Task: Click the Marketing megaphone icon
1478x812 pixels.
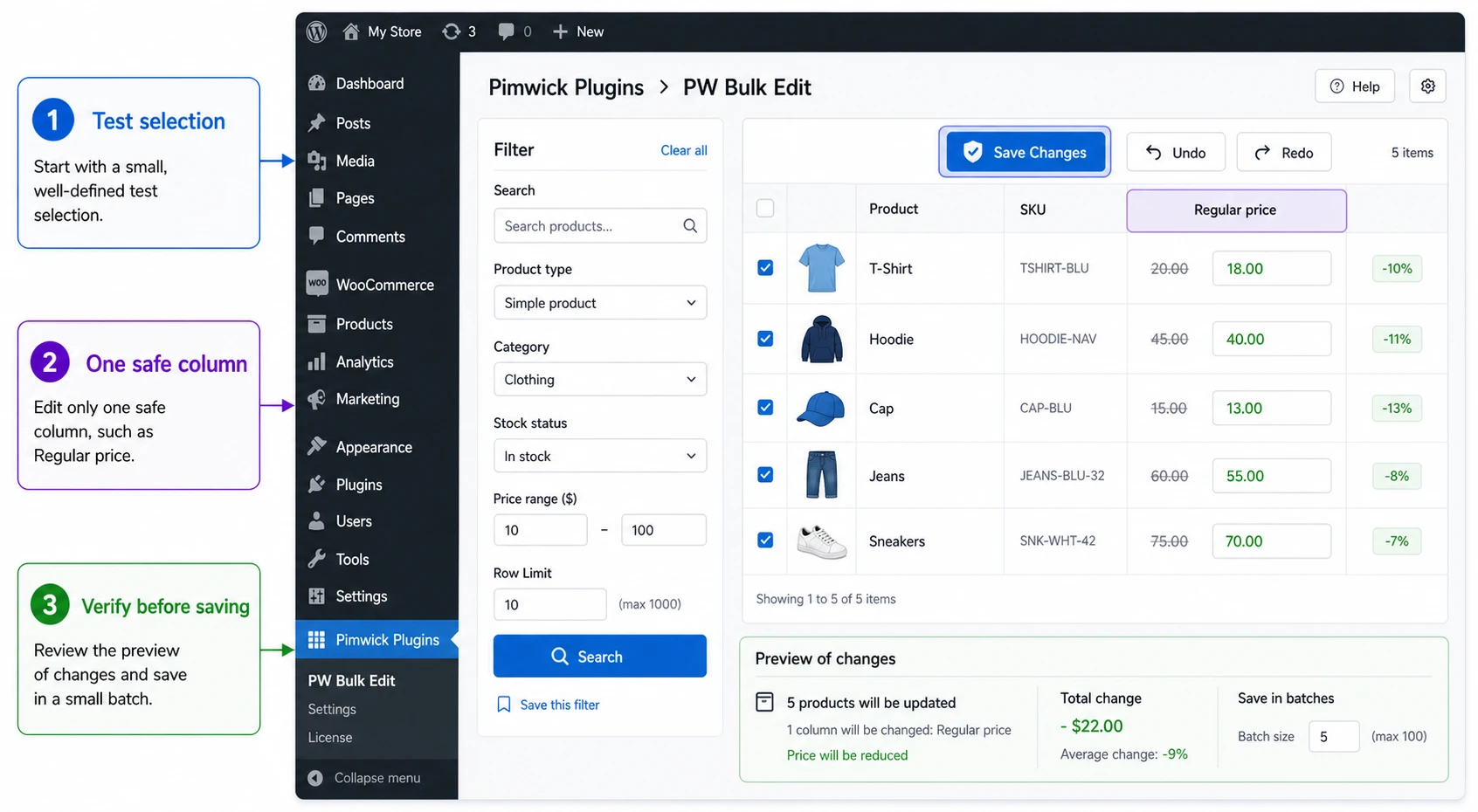Action: point(317,399)
